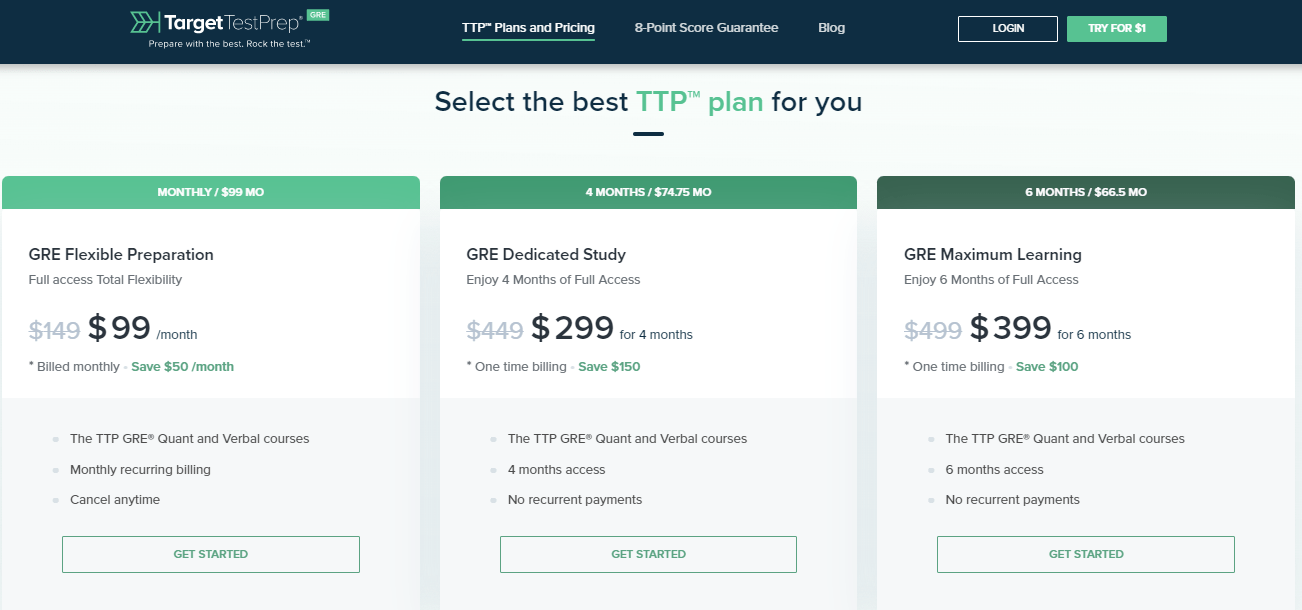Click the LOGIN button

coord(1007,28)
